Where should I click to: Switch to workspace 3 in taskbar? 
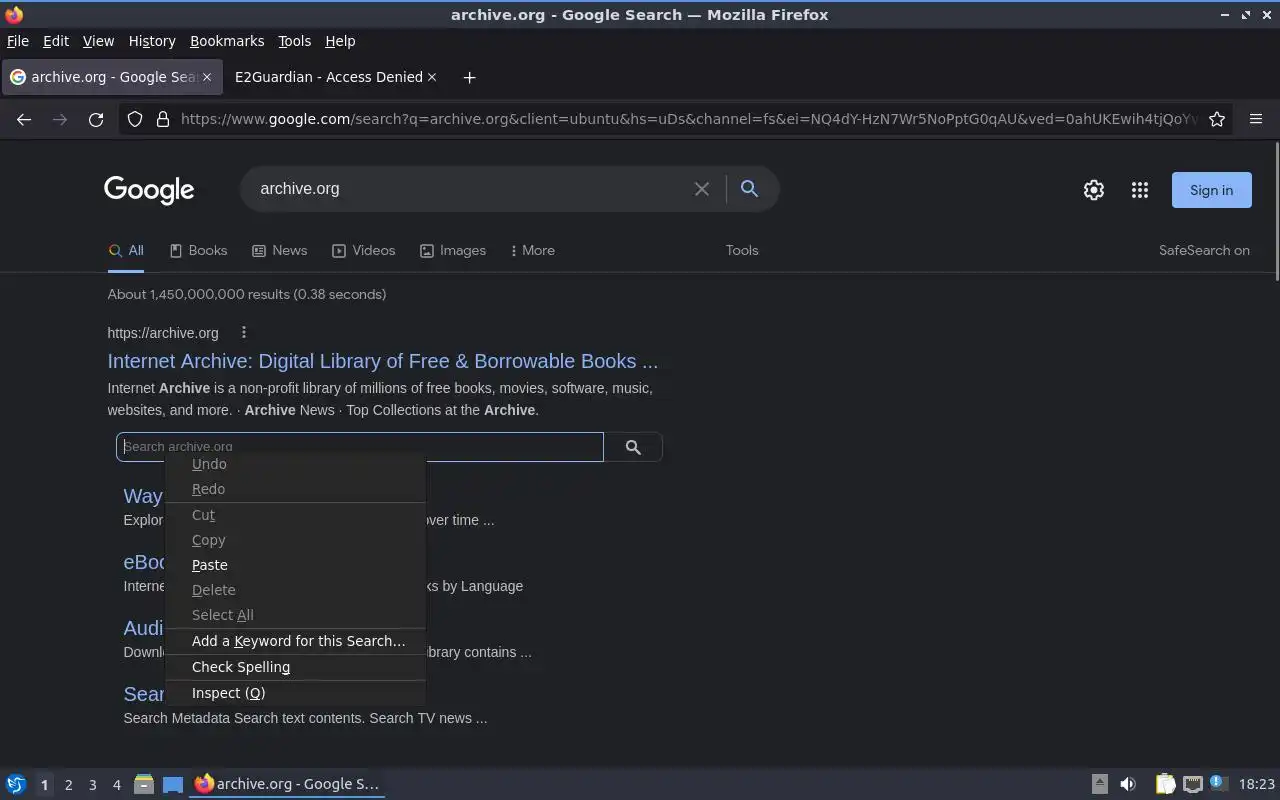click(x=92, y=785)
